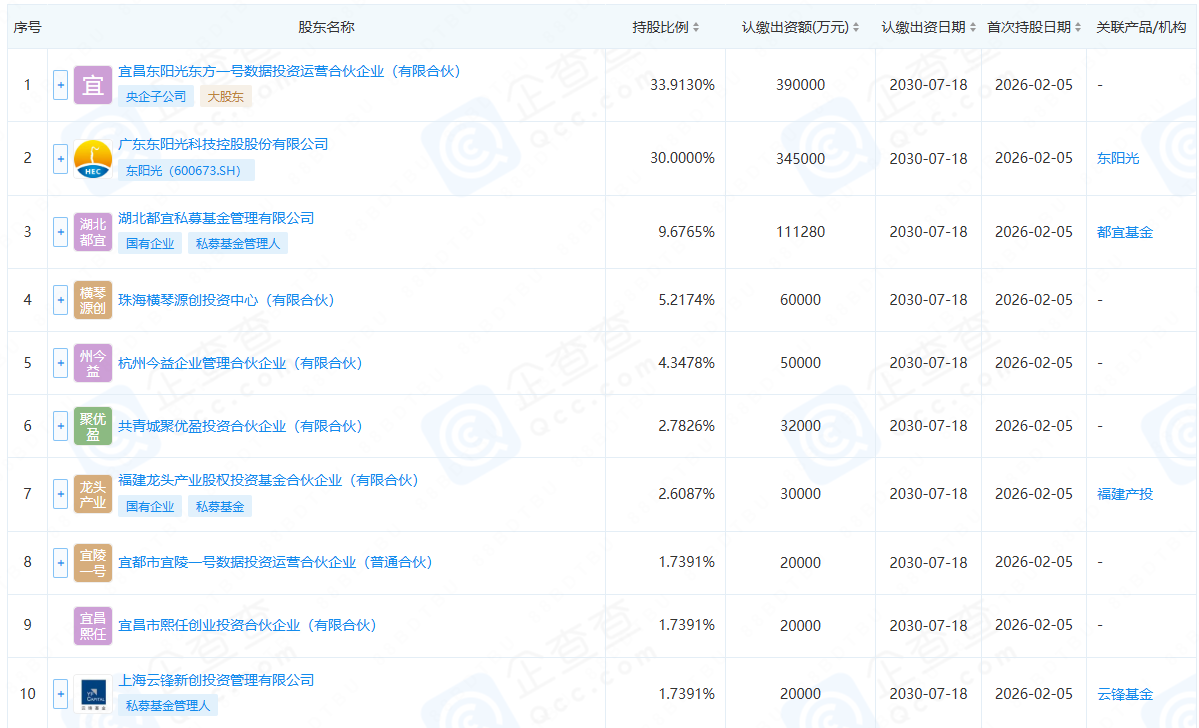Click the 云锋基金 Capital logo in row 10

point(93,694)
